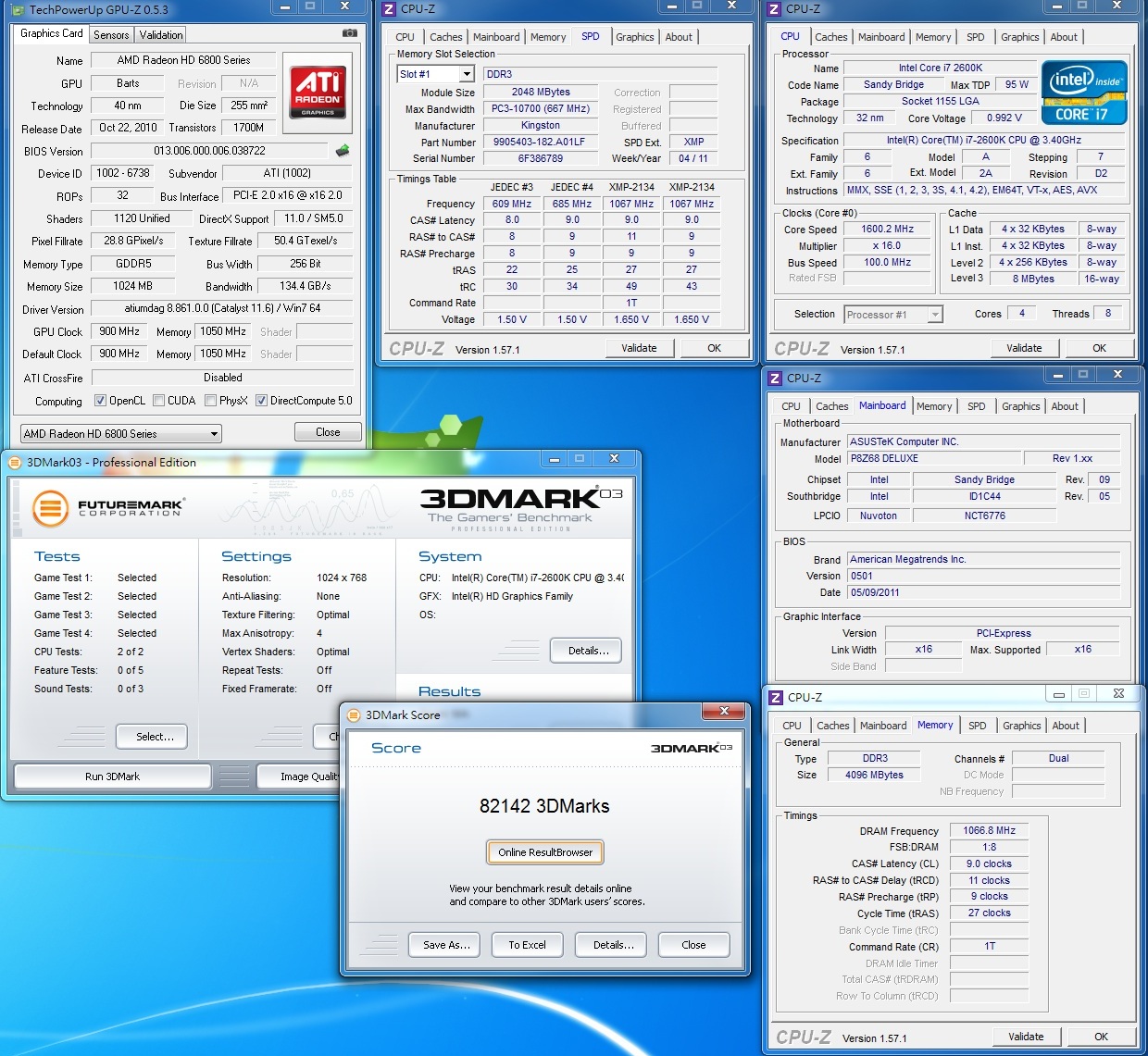Click the 3DMark Score window title icon
The image size is (1148, 1056).
click(x=354, y=714)
